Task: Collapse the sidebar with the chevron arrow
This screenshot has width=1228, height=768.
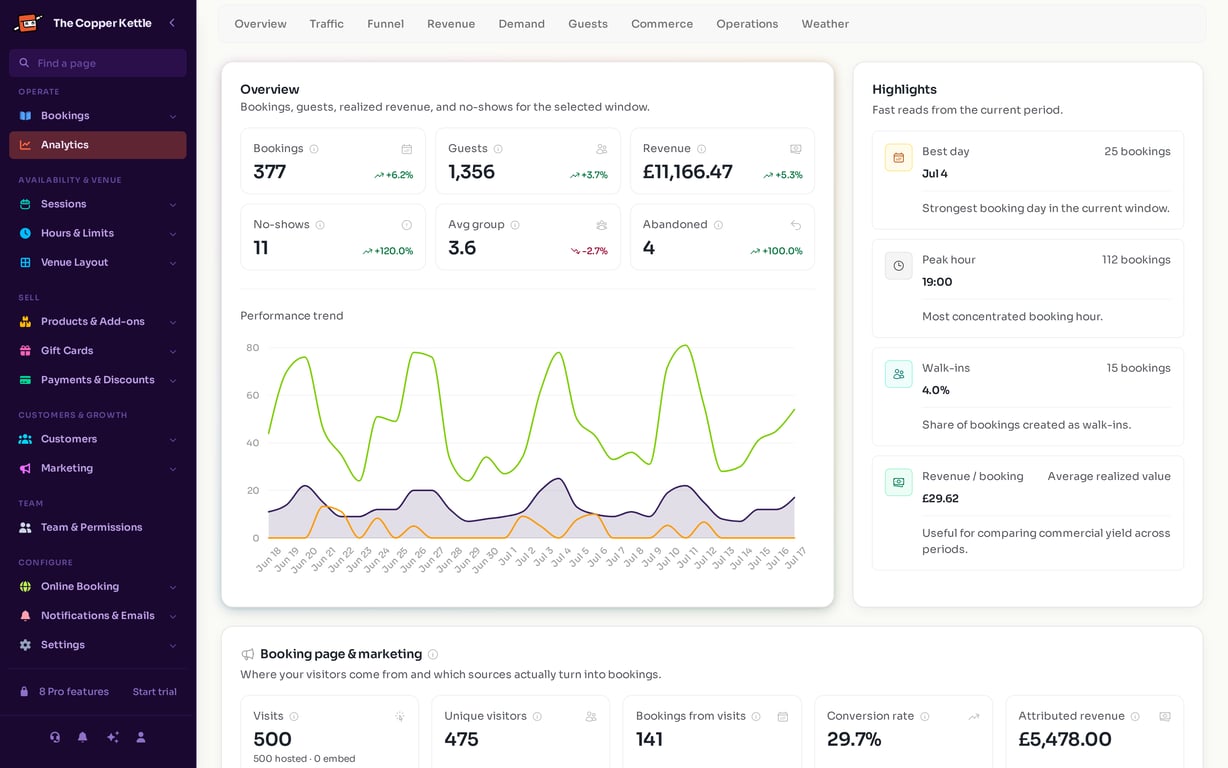Action: 172,22
